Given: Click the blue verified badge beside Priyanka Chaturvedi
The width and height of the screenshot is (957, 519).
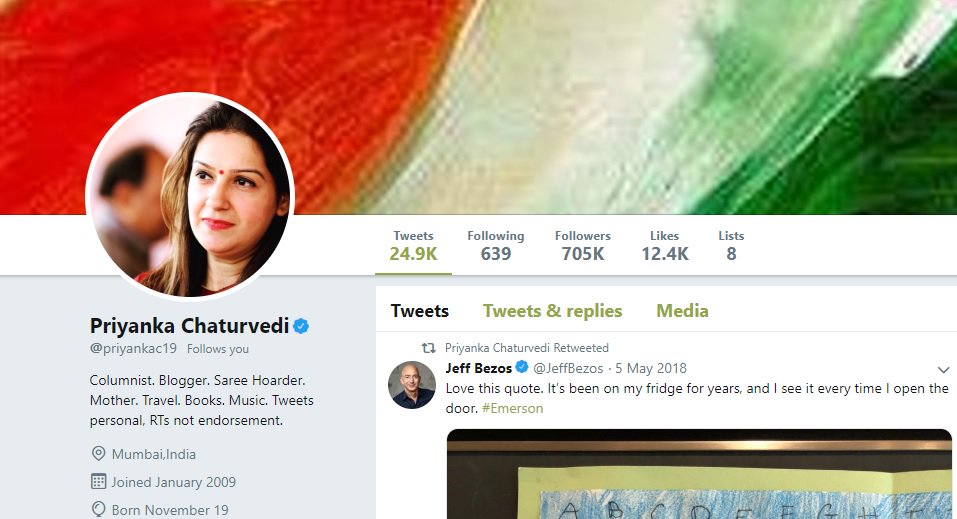Looking at the screenshot, I should pyautogui.click(x=301, y=326).
